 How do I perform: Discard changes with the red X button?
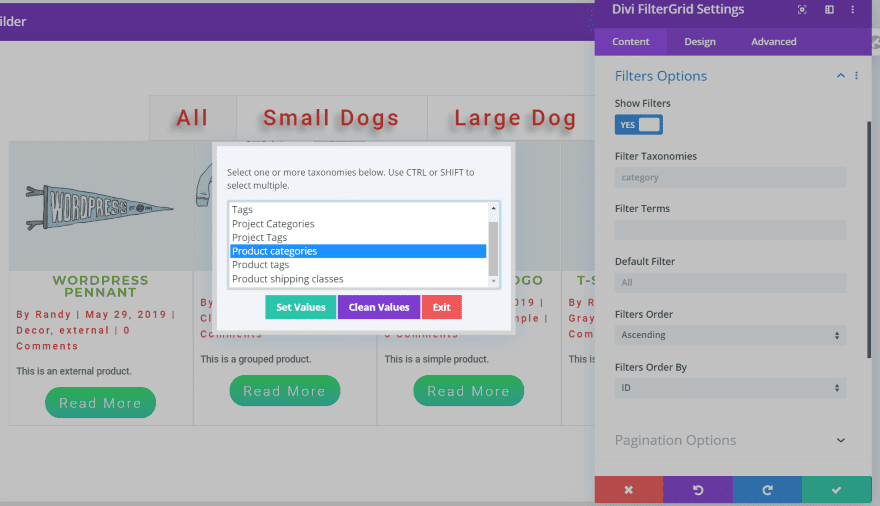[x=629, y=490]
